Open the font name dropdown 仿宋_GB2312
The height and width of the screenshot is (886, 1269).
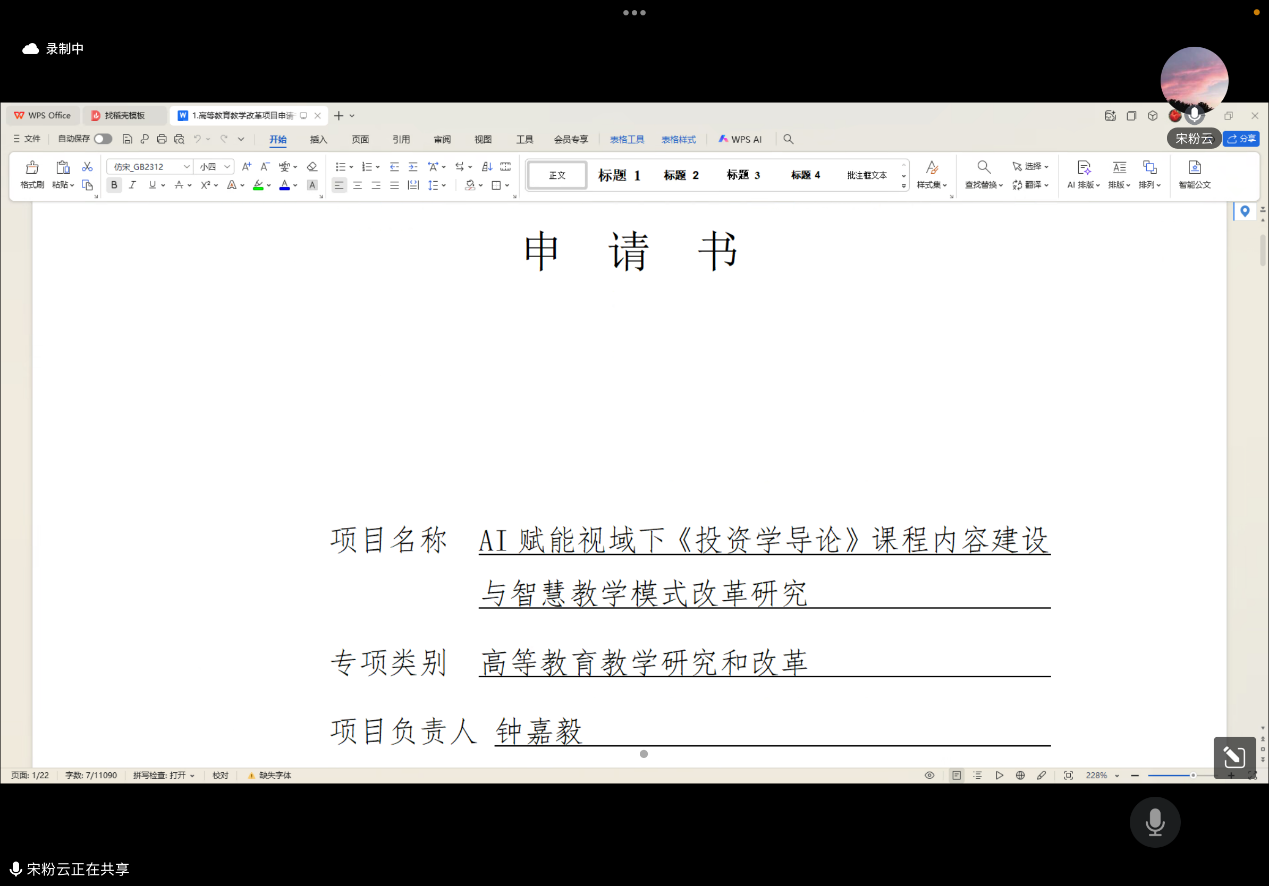click(x=150, y=166)
